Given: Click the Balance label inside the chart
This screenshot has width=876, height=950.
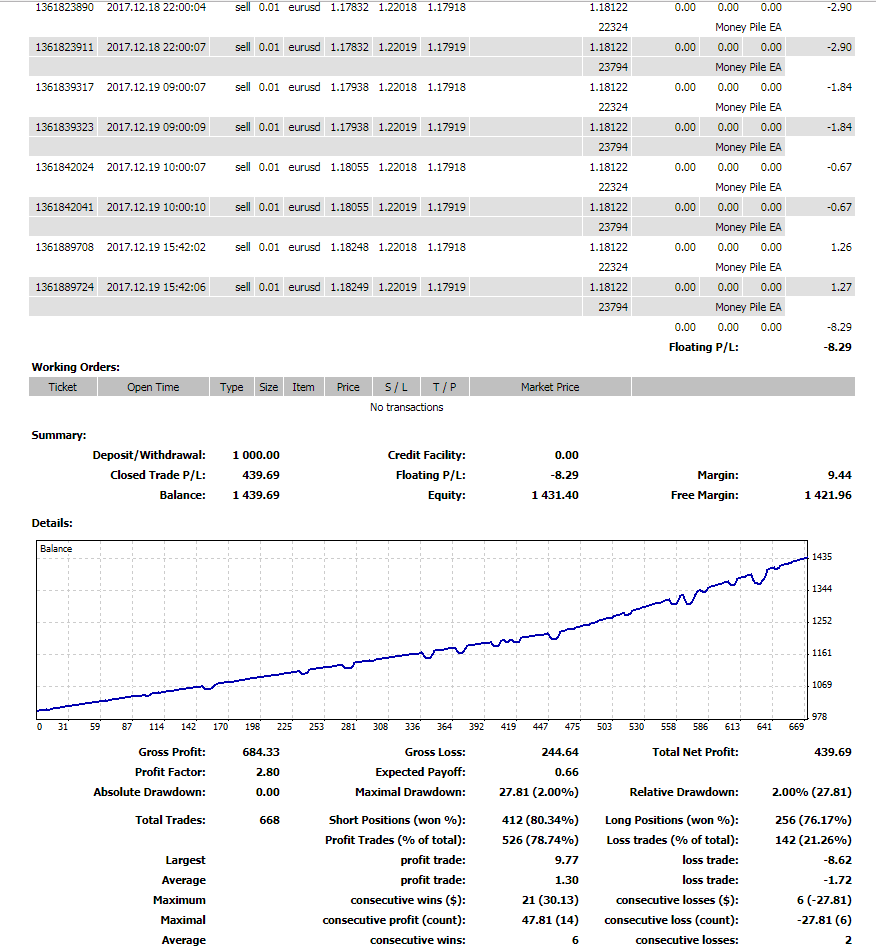Looking at the screenshot, I should click(56, 548).
